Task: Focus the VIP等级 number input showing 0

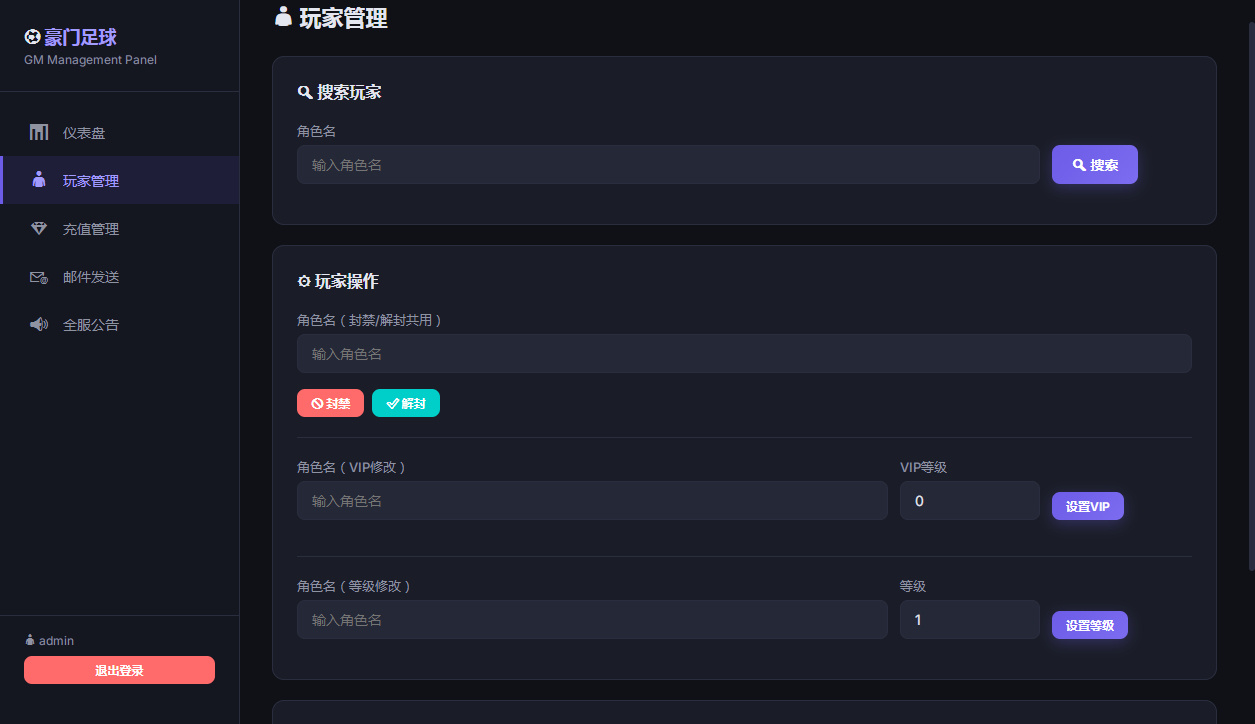Action: (x=969, y=500)
